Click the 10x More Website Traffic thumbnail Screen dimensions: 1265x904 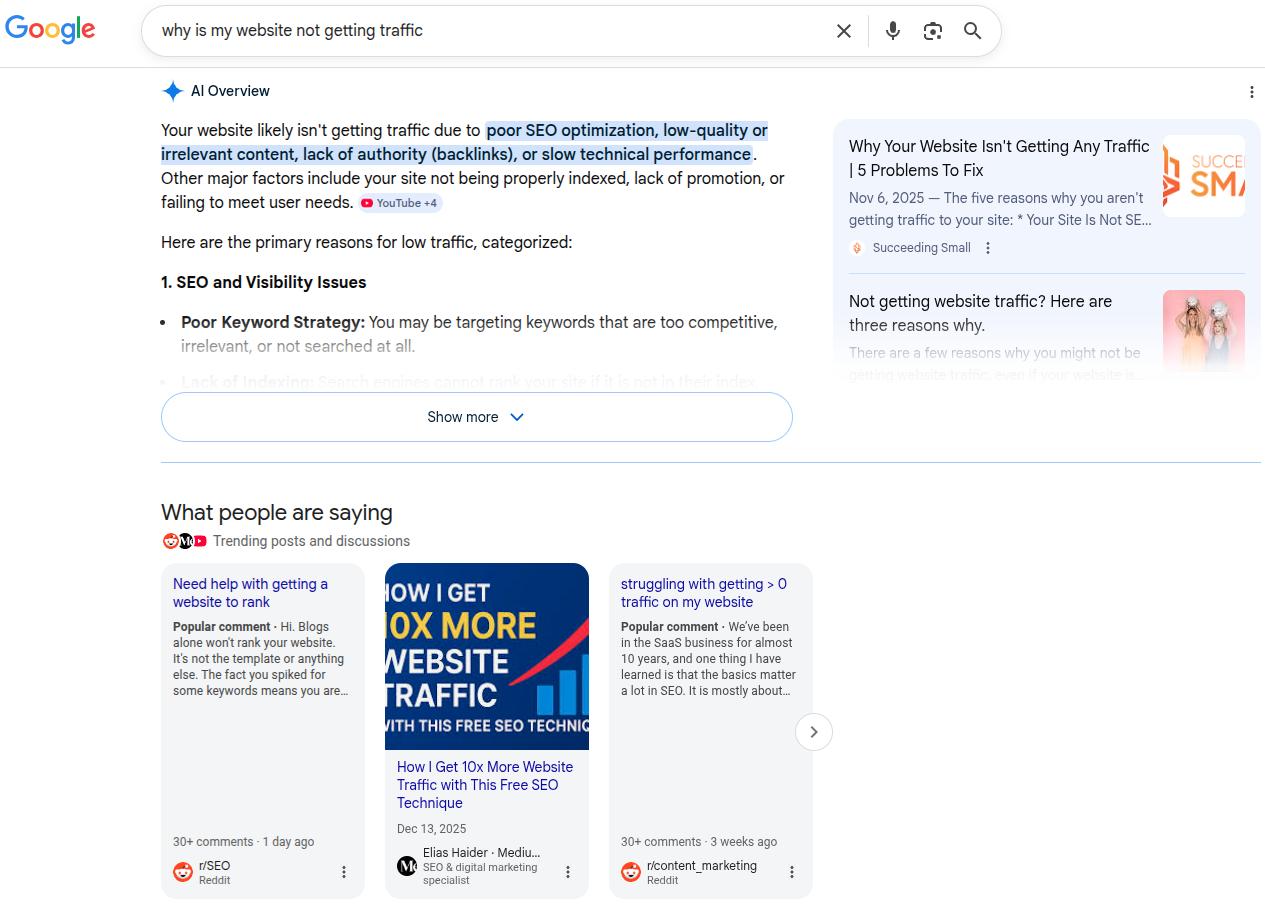(x=486, y=656)
